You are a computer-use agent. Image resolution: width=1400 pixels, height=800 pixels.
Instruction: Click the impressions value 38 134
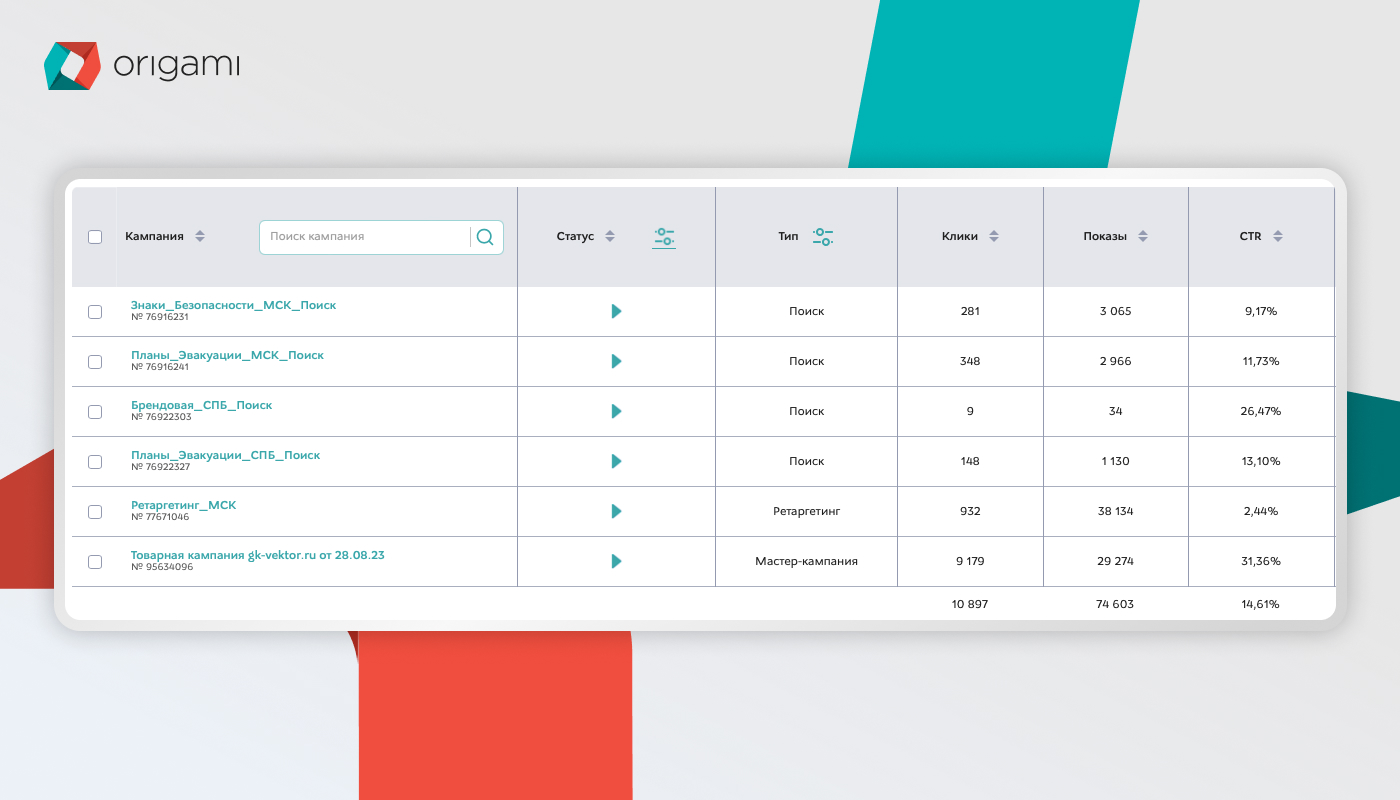tap(1115, 511)
